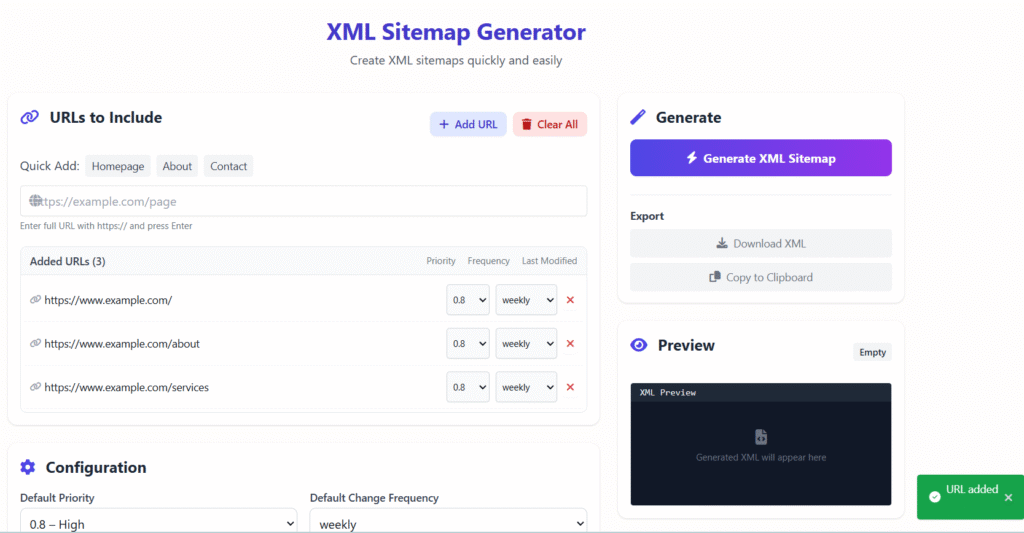
Task: Quick add the About URL
Action: tap(177, 166)
